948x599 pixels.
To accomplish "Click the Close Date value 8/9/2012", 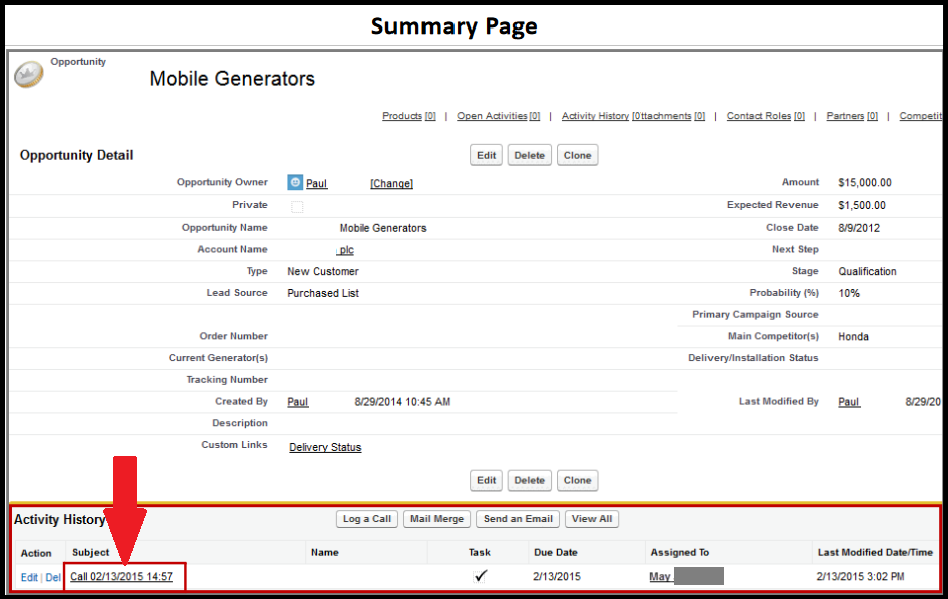I will click(859, 228).
